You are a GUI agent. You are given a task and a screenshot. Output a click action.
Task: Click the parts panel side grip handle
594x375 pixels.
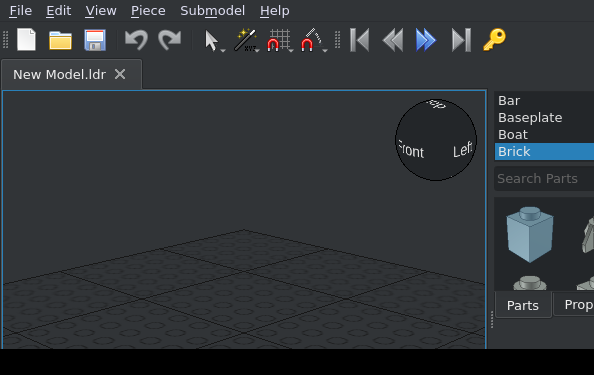(492, 319)
